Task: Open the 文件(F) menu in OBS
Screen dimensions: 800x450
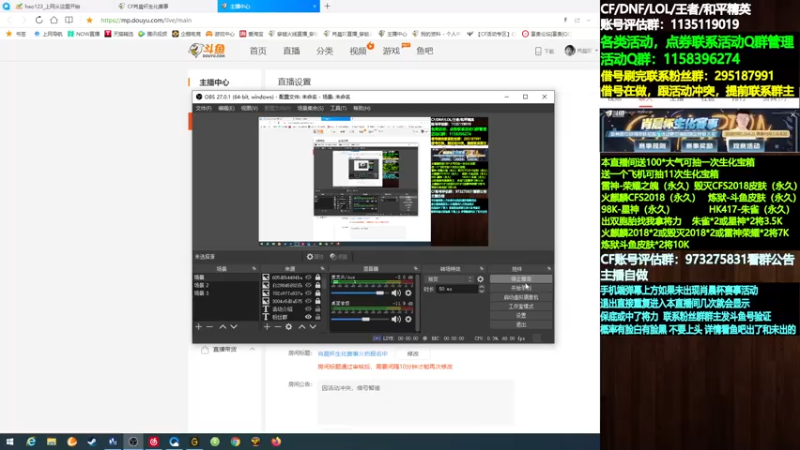Action: coord(203,108)
